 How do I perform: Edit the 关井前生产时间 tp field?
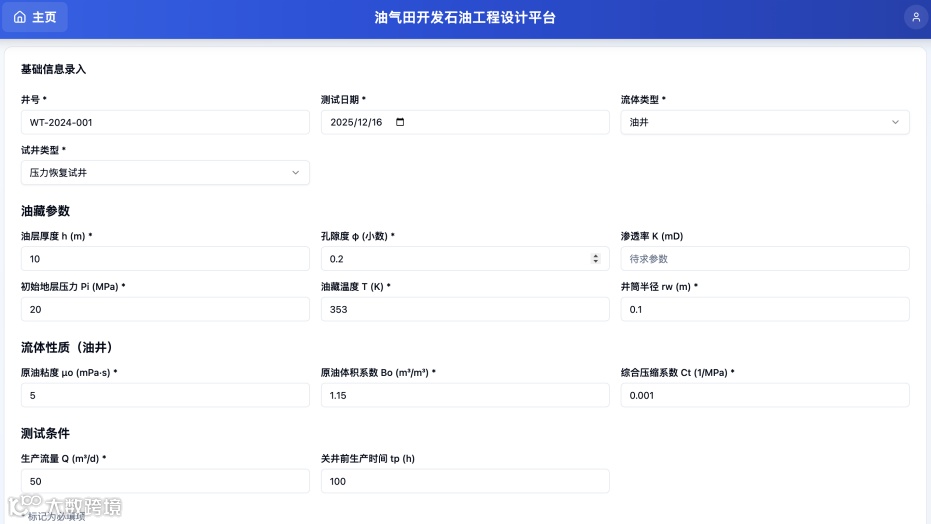point(465,481)
